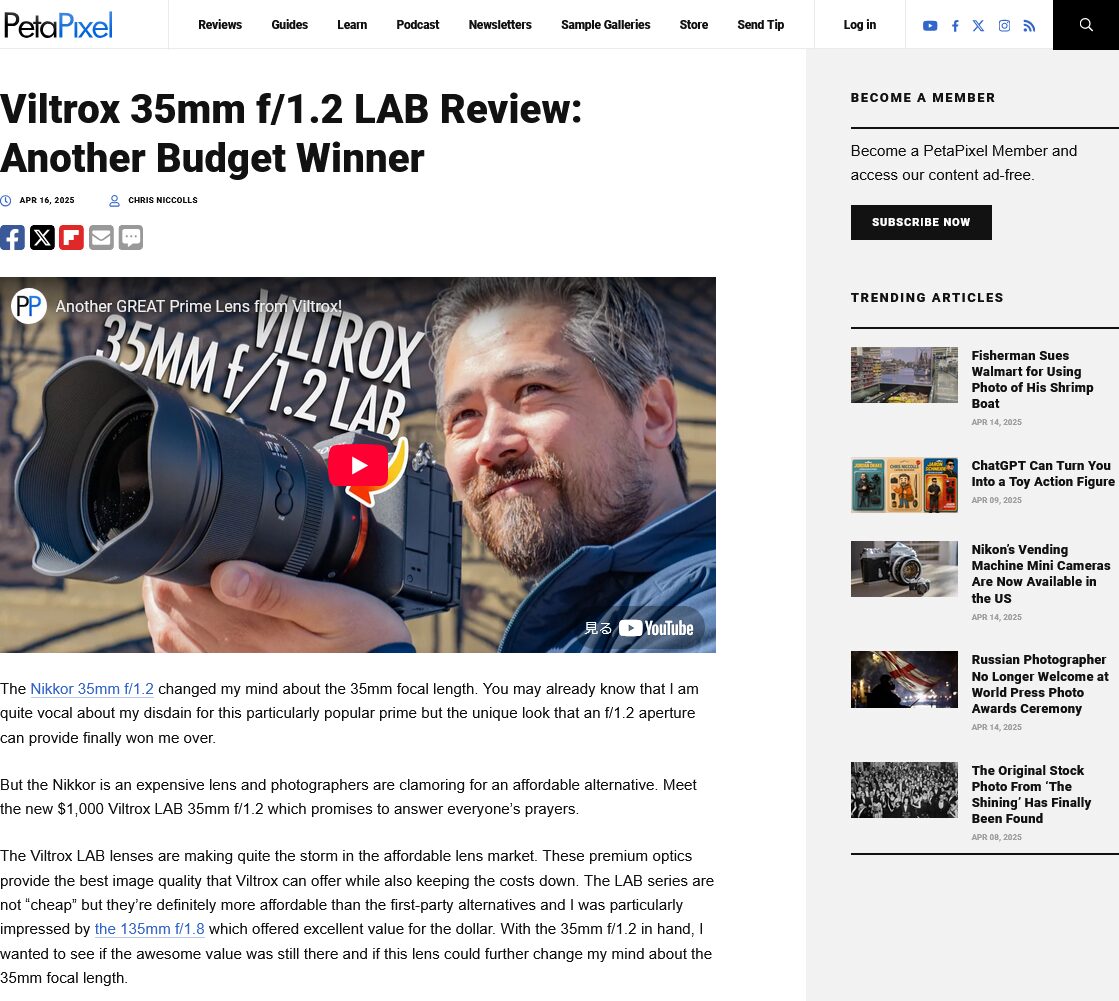Open 'The Shining' stock photo thumbnail
1119x1001 pixels.
[x=904, y=790]
